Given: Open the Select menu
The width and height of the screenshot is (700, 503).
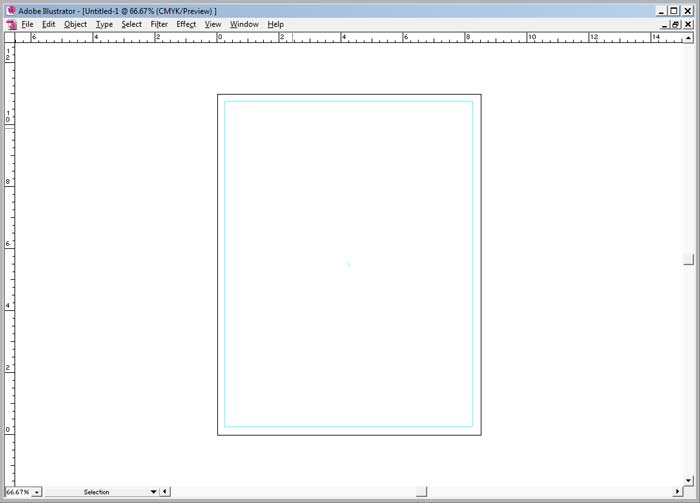Looking at the screenshot, I should tap(132, 25).
